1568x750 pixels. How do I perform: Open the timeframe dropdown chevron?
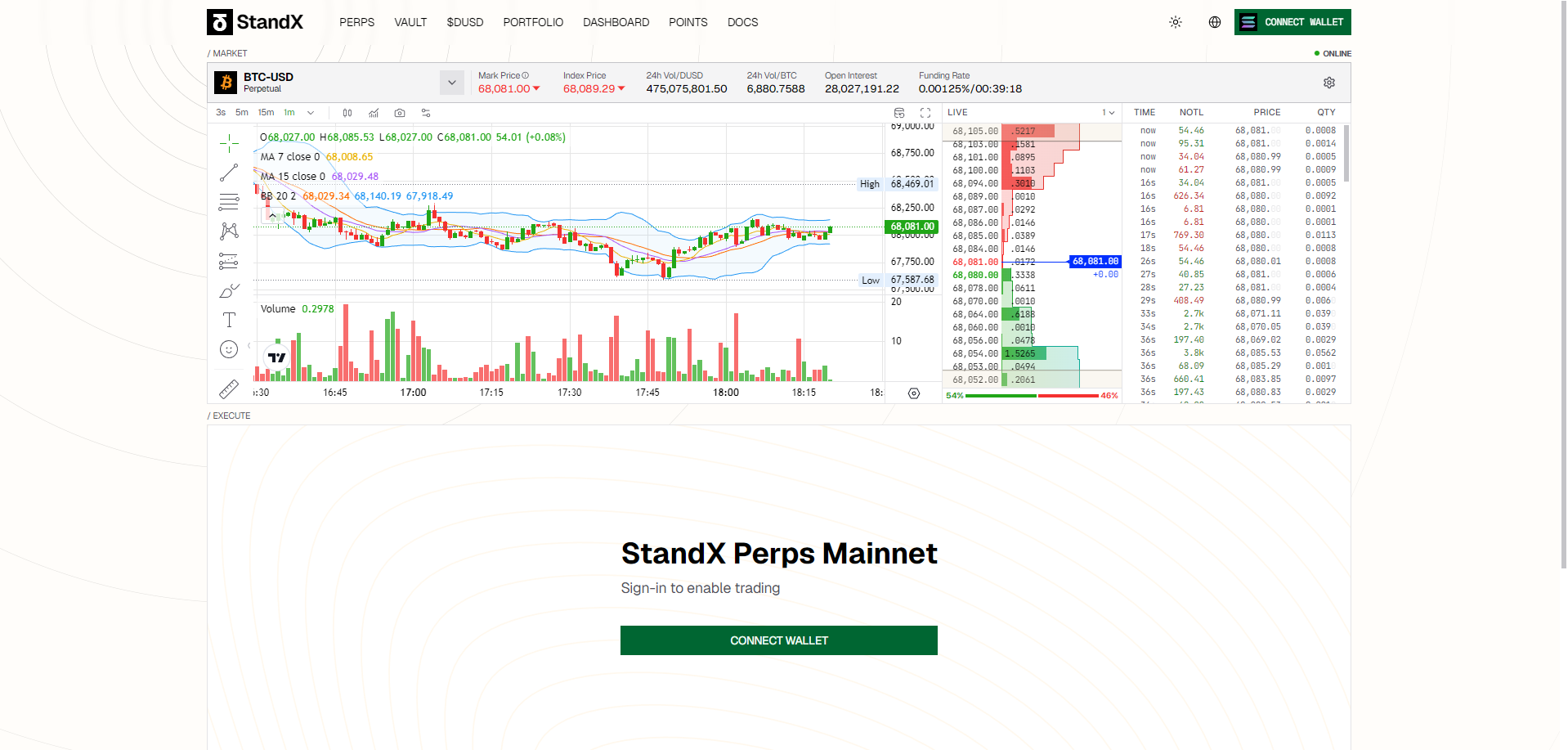tap(310, 112)
